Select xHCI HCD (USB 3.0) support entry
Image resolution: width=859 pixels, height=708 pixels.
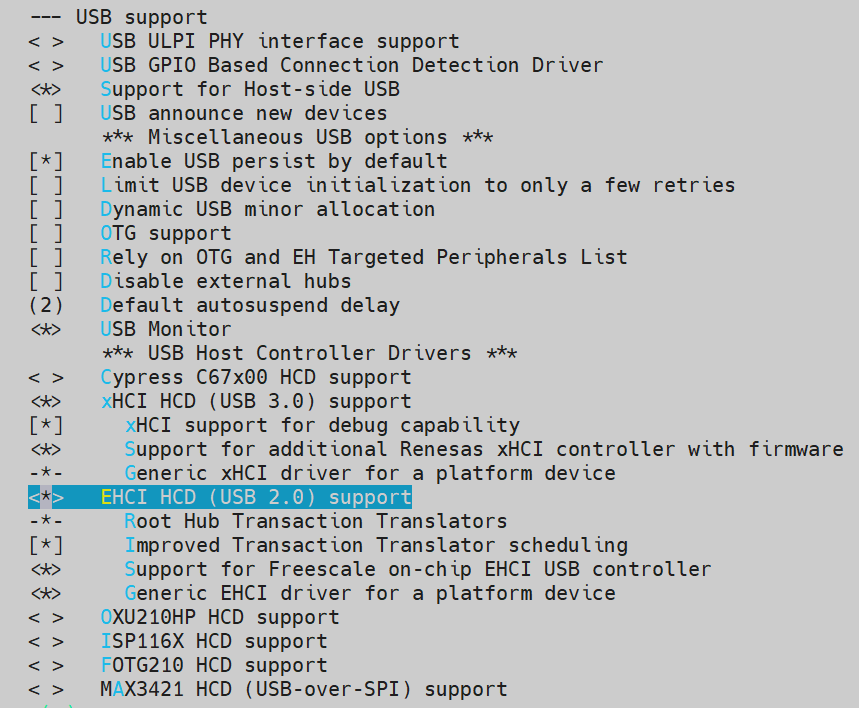(x=220, y=402)
